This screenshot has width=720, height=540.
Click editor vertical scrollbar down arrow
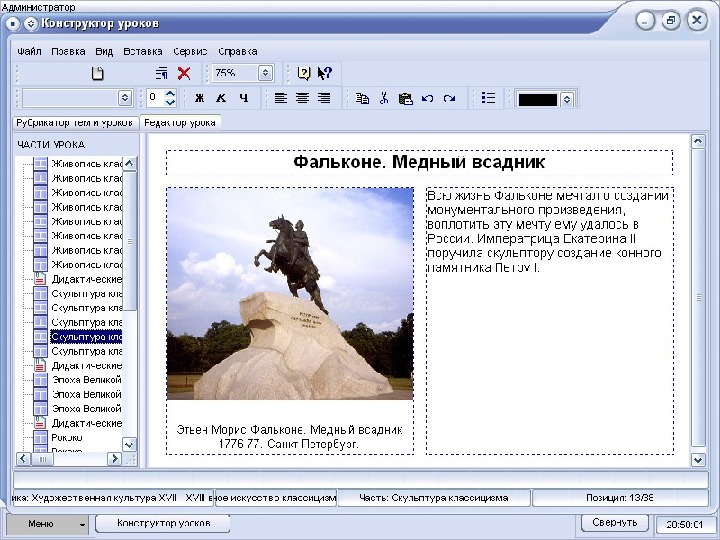[698, 460]
